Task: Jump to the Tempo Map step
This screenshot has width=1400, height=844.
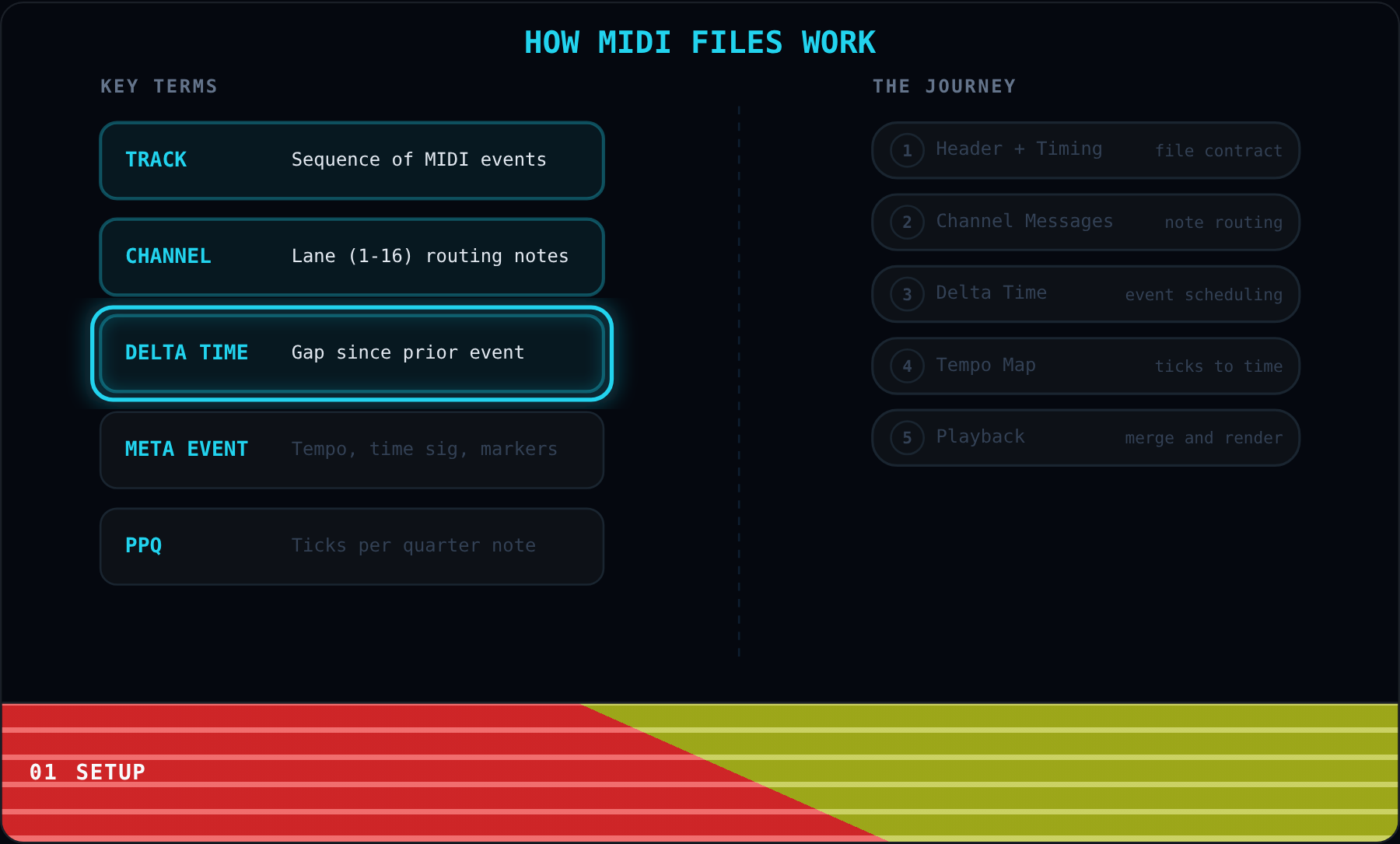Action: point(1086,366)
